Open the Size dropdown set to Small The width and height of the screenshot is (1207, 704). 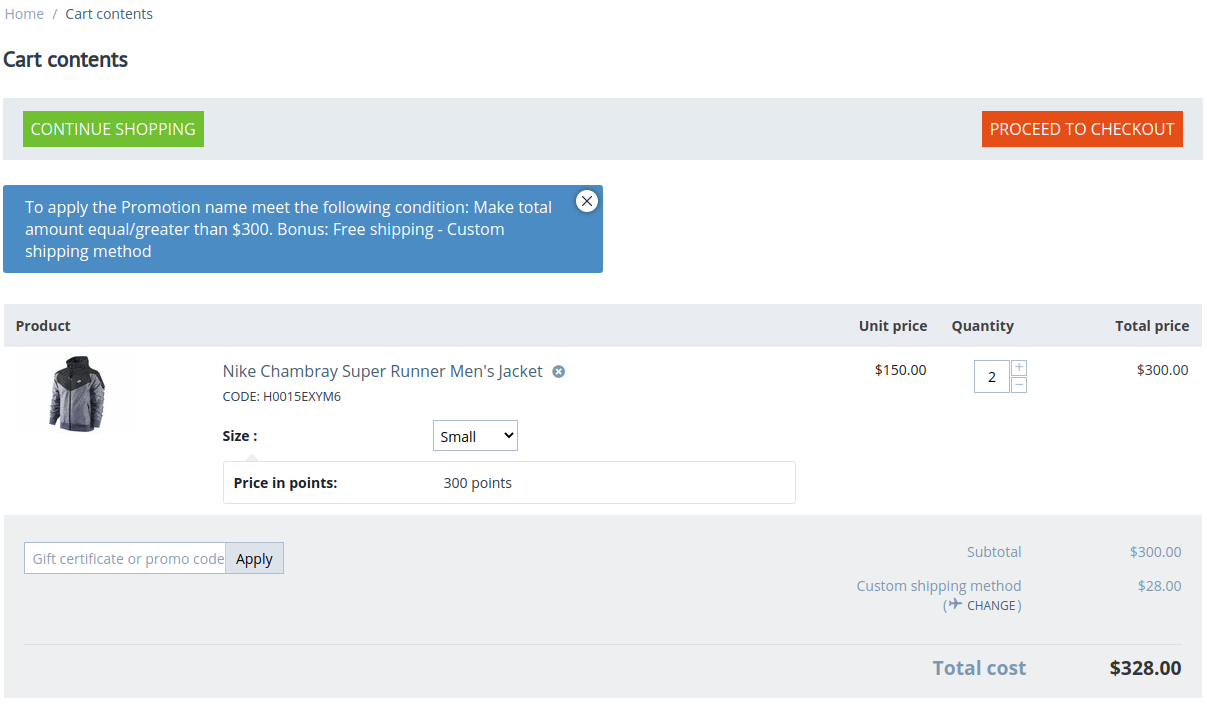[475, 436]
